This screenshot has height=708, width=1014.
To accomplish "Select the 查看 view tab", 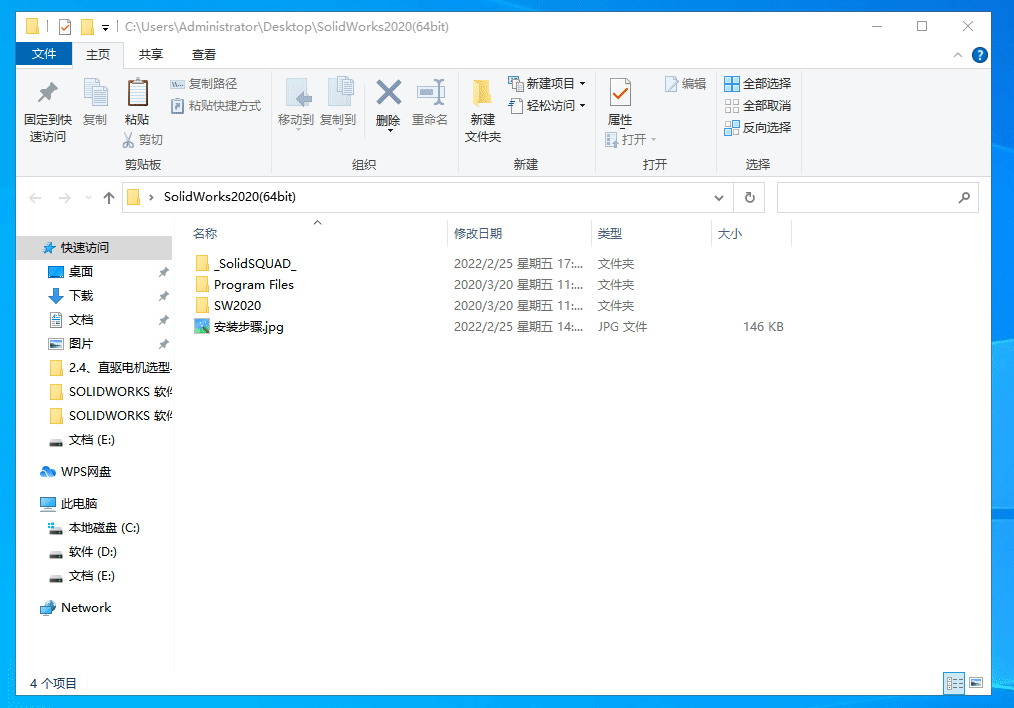I will pos(204,55).
